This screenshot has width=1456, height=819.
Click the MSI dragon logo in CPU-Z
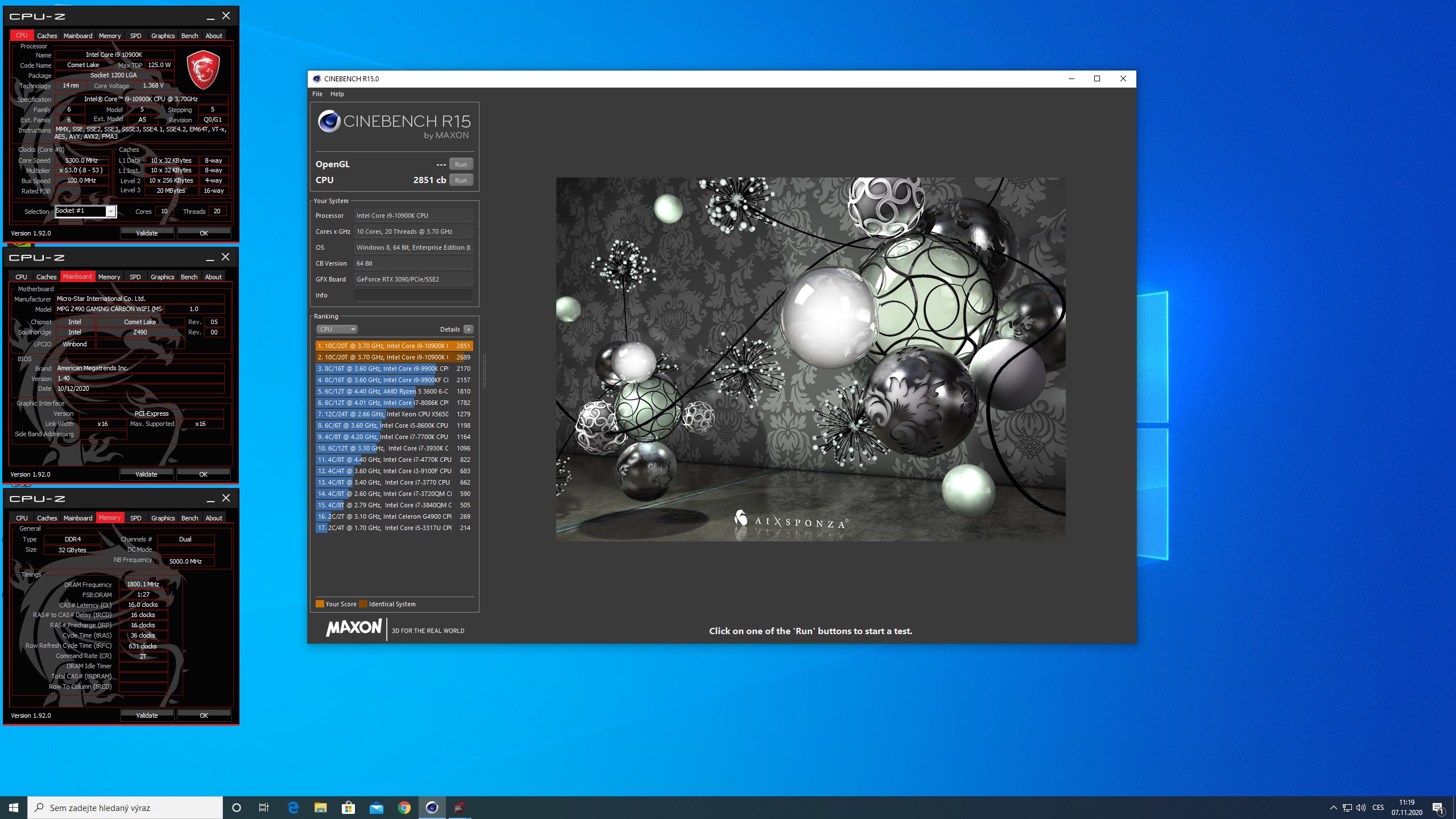(x=203, y=69)
